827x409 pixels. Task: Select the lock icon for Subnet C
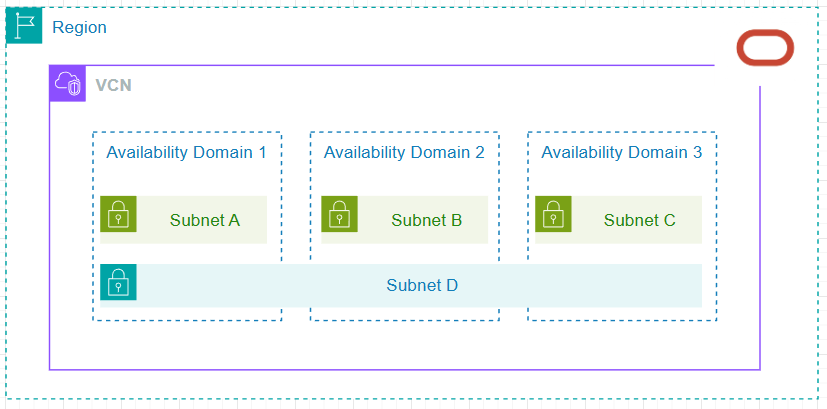[x=553, y=214]
